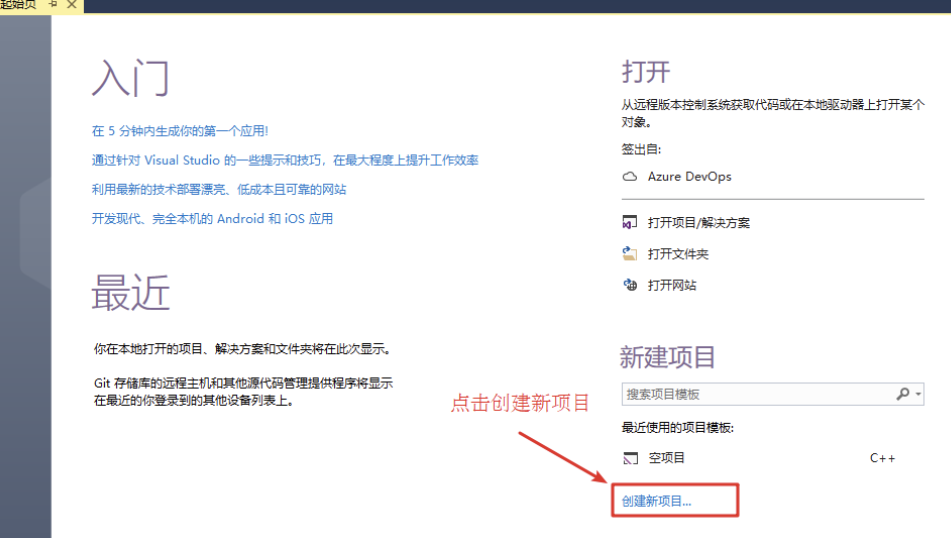Click the 最近使用的项目模板: label
This screenshot has height=538, width=951.
coord(677,428)
